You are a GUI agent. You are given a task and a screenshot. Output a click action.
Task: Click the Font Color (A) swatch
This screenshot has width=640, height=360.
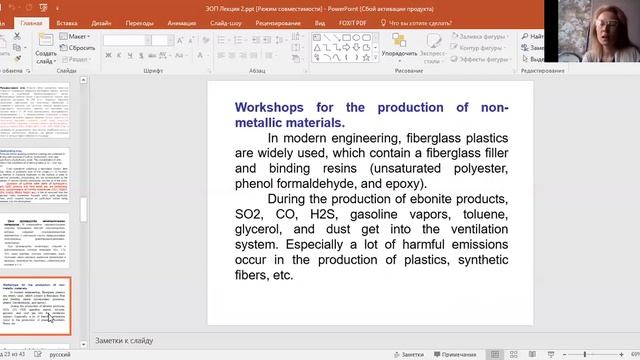coord(200,55)
